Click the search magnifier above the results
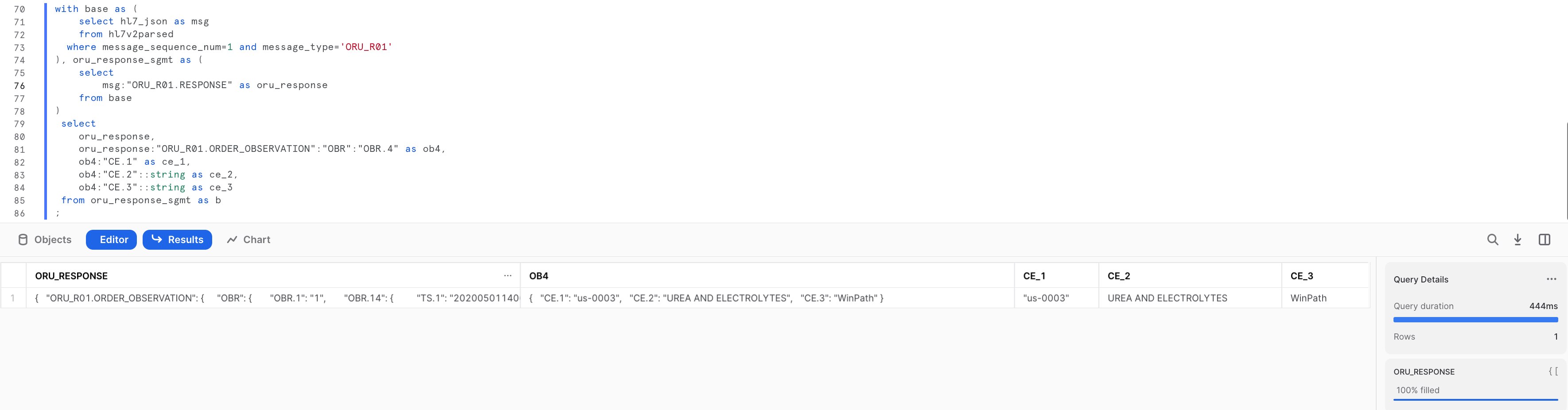This screenshot has width=1568, height=410. (x=1493, y=240)
